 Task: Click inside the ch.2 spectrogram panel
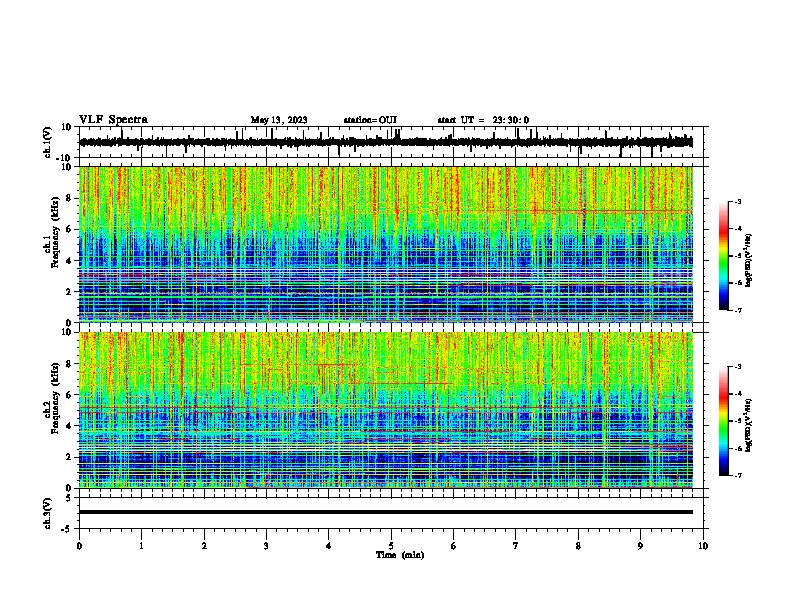(x=386, y=410)
